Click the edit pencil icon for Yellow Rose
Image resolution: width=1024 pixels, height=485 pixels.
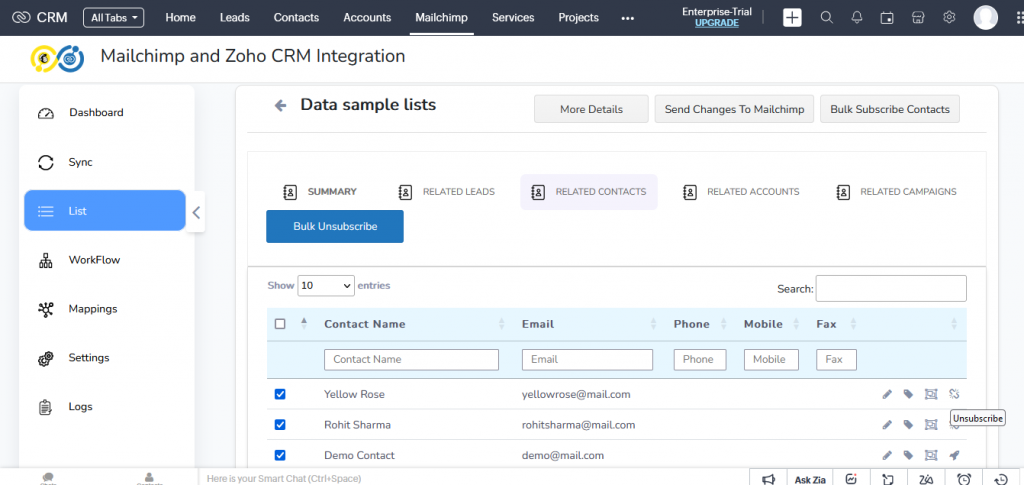tap(887, 394)
